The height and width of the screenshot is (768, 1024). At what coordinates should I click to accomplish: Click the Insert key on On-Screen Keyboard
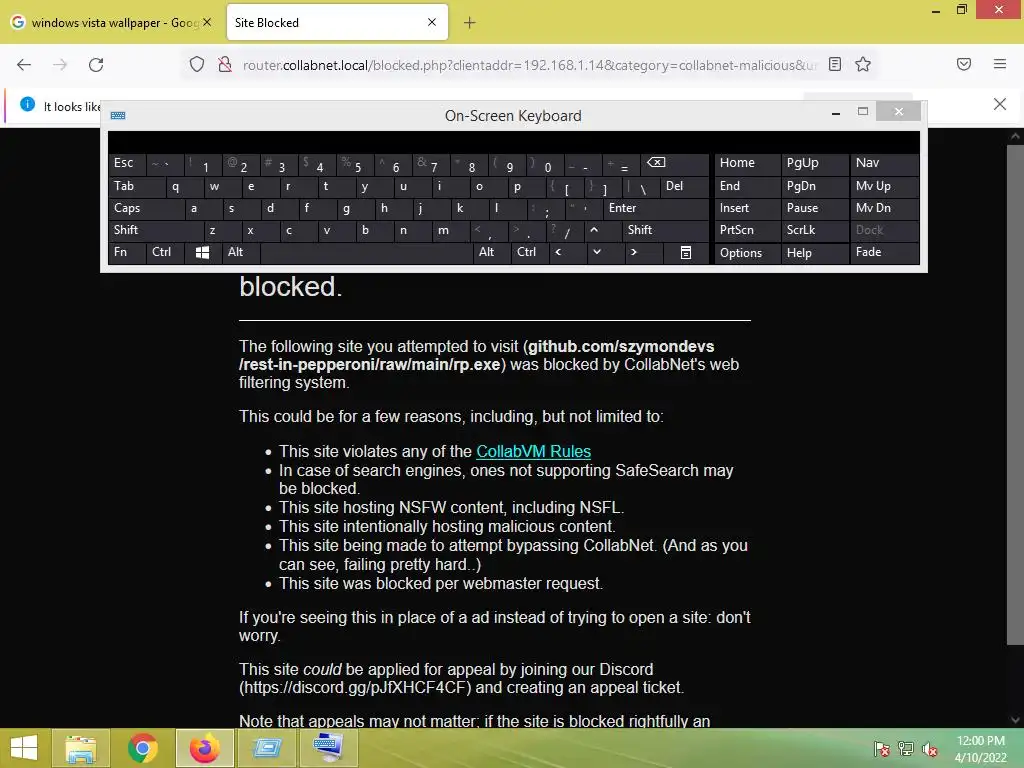pos(747,208)
